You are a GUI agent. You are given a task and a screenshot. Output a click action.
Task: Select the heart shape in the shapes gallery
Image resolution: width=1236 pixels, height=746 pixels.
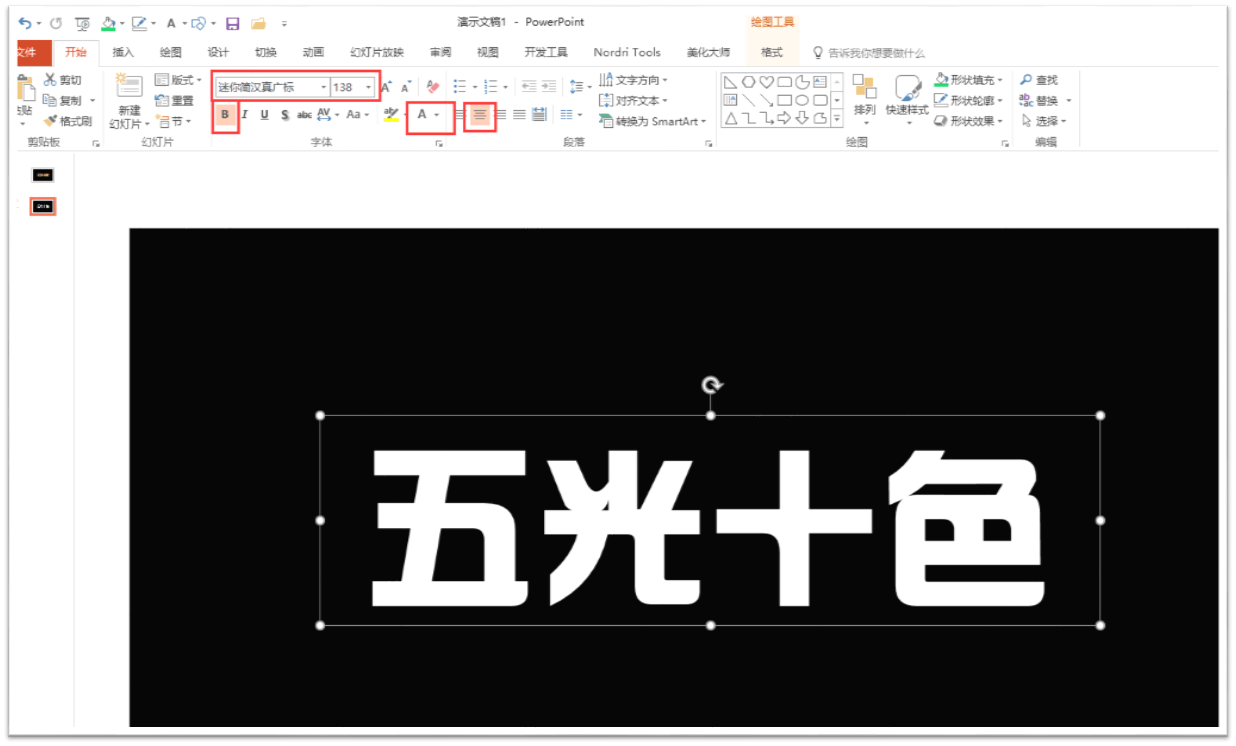pyautogui.click(x=766, y=81)
